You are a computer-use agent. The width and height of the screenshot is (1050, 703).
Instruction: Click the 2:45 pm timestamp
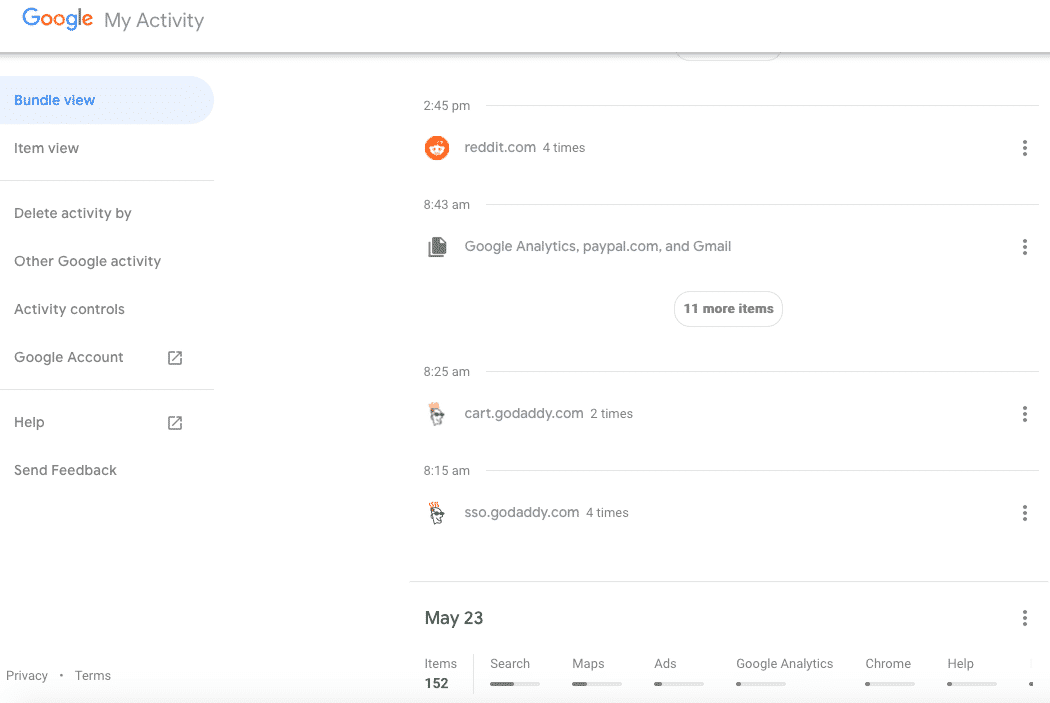click(x=447, y=106)
